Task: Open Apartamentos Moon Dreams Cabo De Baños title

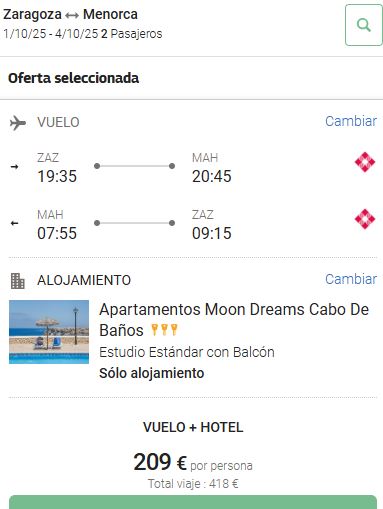Action: click(x=234, y=320)
